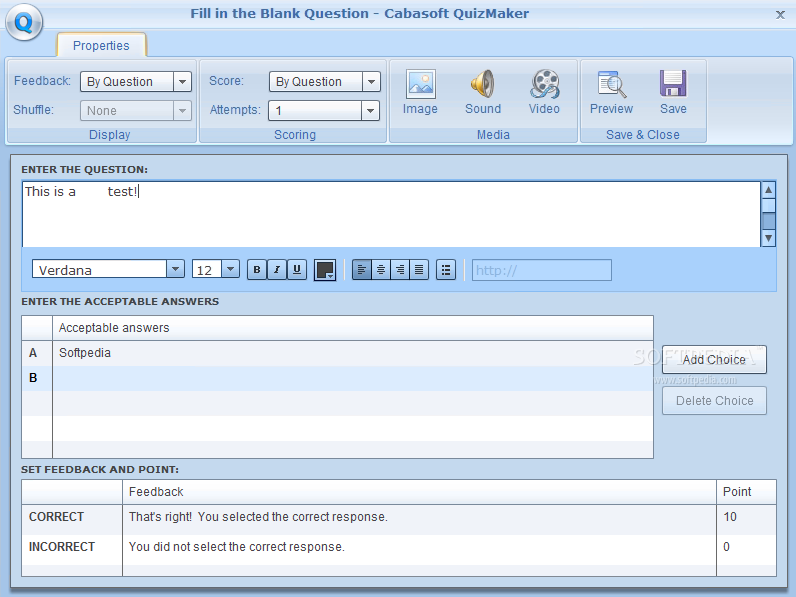
Task: Click the Delete Choice button
Action: pyautogui.click(x=714, y=401)
